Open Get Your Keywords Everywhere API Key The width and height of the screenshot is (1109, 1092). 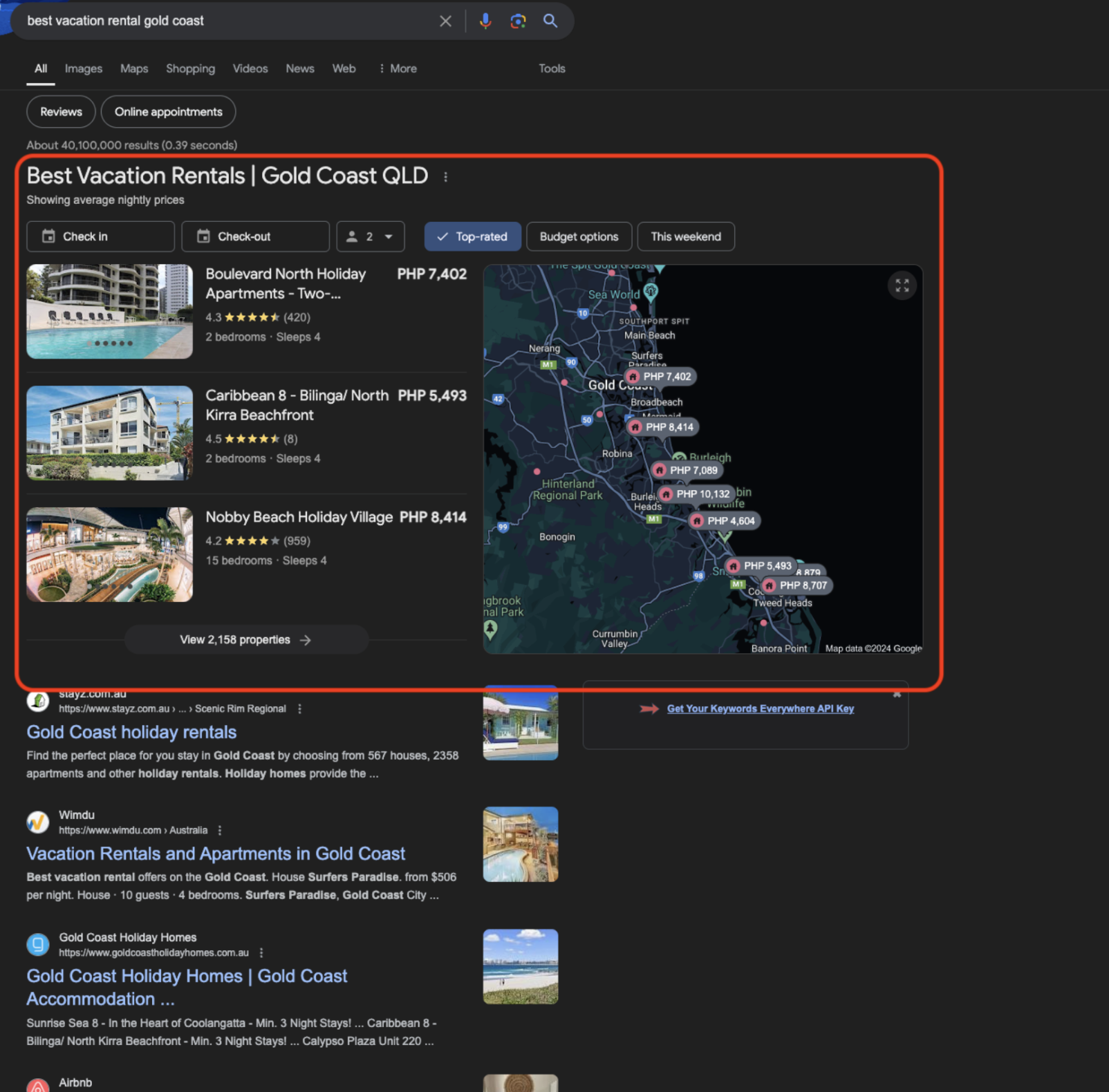(760, 708)
